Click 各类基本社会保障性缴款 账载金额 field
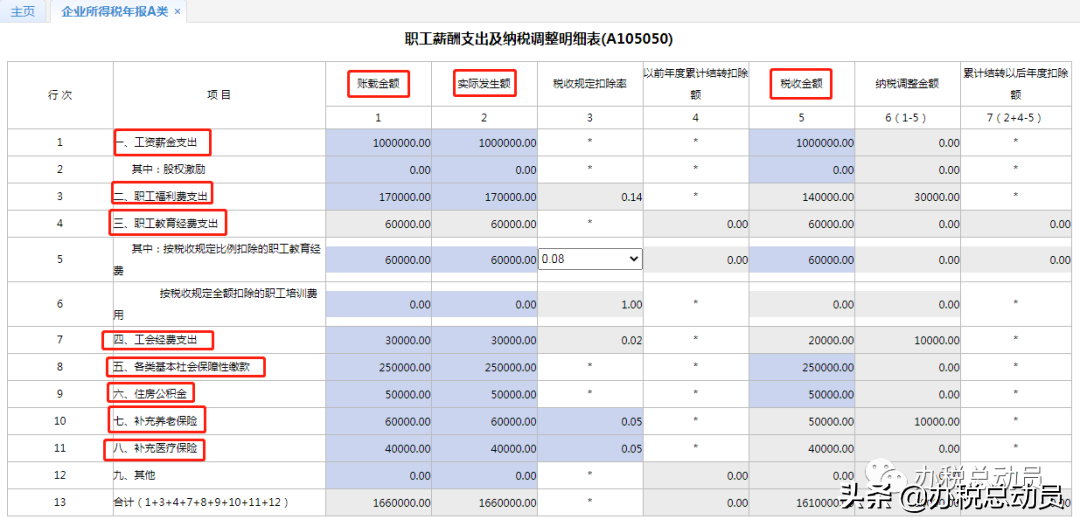Image resolution: width=1080 pixels, height=526 pixels. [379, 368]
